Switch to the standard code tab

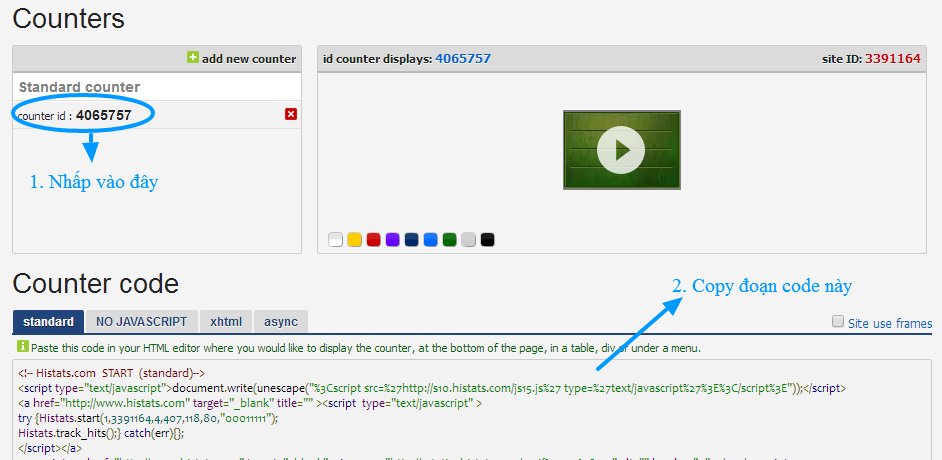tap(48, 322)
